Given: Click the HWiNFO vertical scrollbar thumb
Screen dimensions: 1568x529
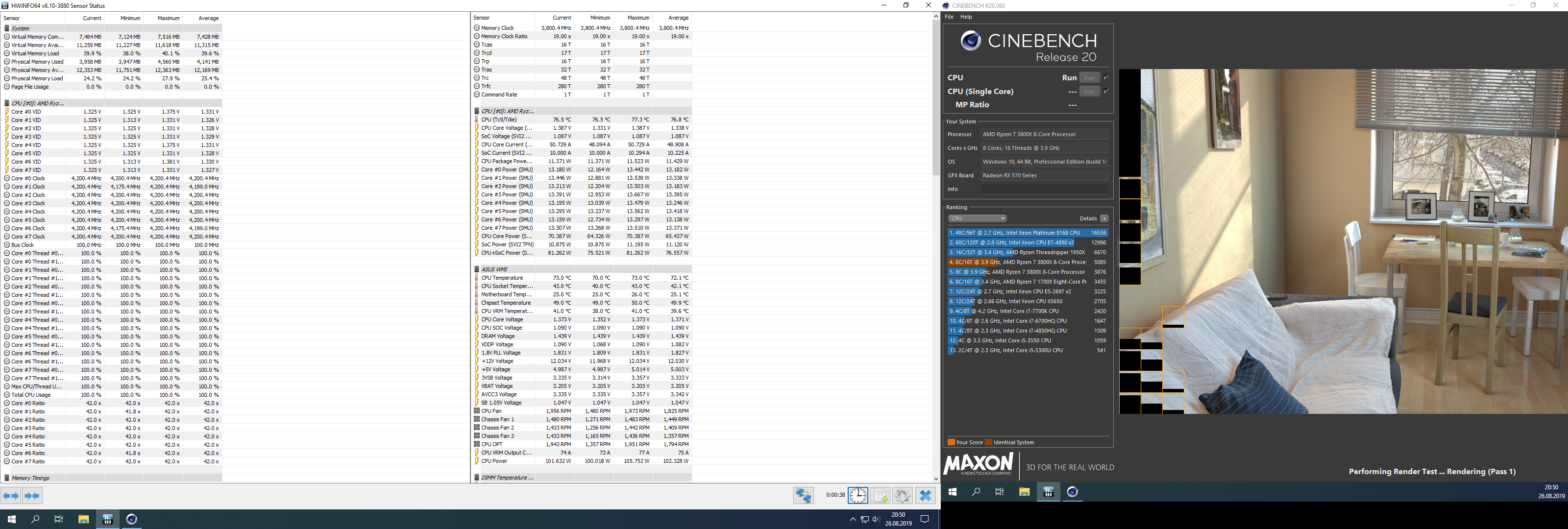Looking at the screenshot, I should pos(936,97).
